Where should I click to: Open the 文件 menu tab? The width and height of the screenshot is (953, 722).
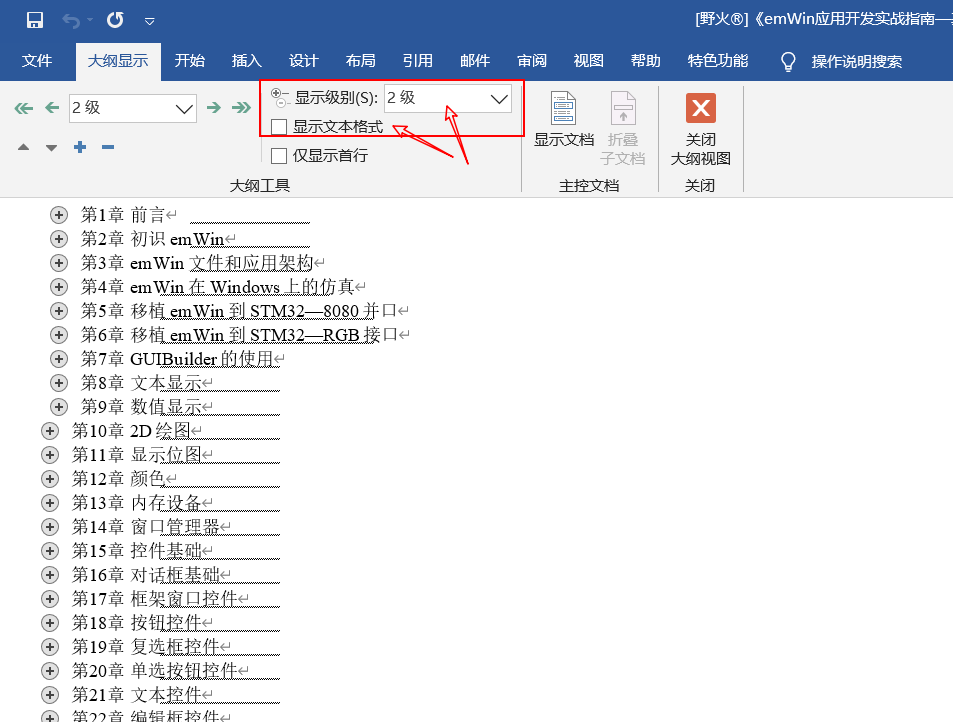coord(37,61)
